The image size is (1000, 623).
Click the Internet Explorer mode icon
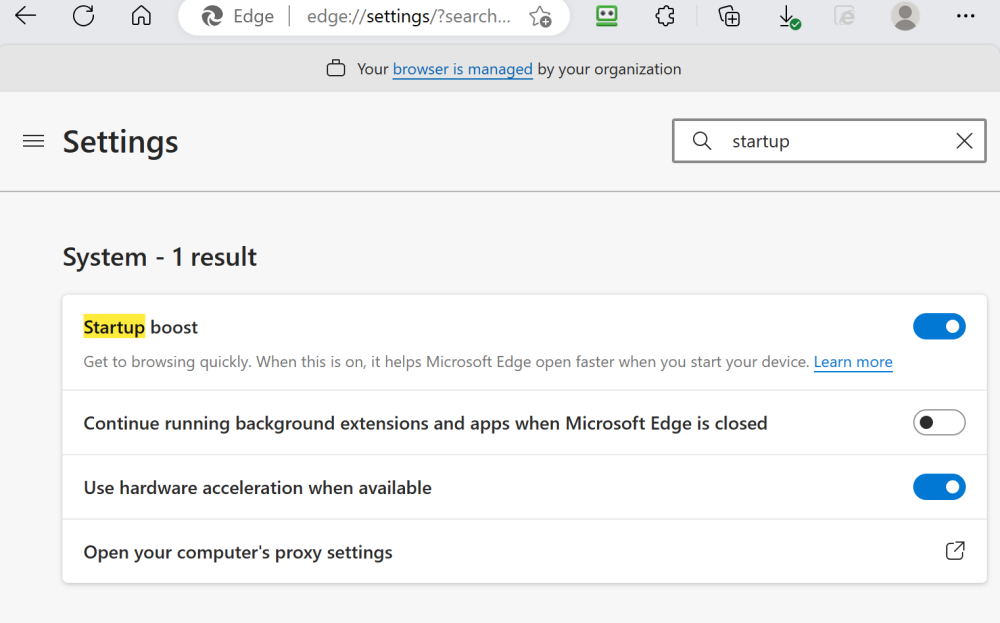coord(844,15)
